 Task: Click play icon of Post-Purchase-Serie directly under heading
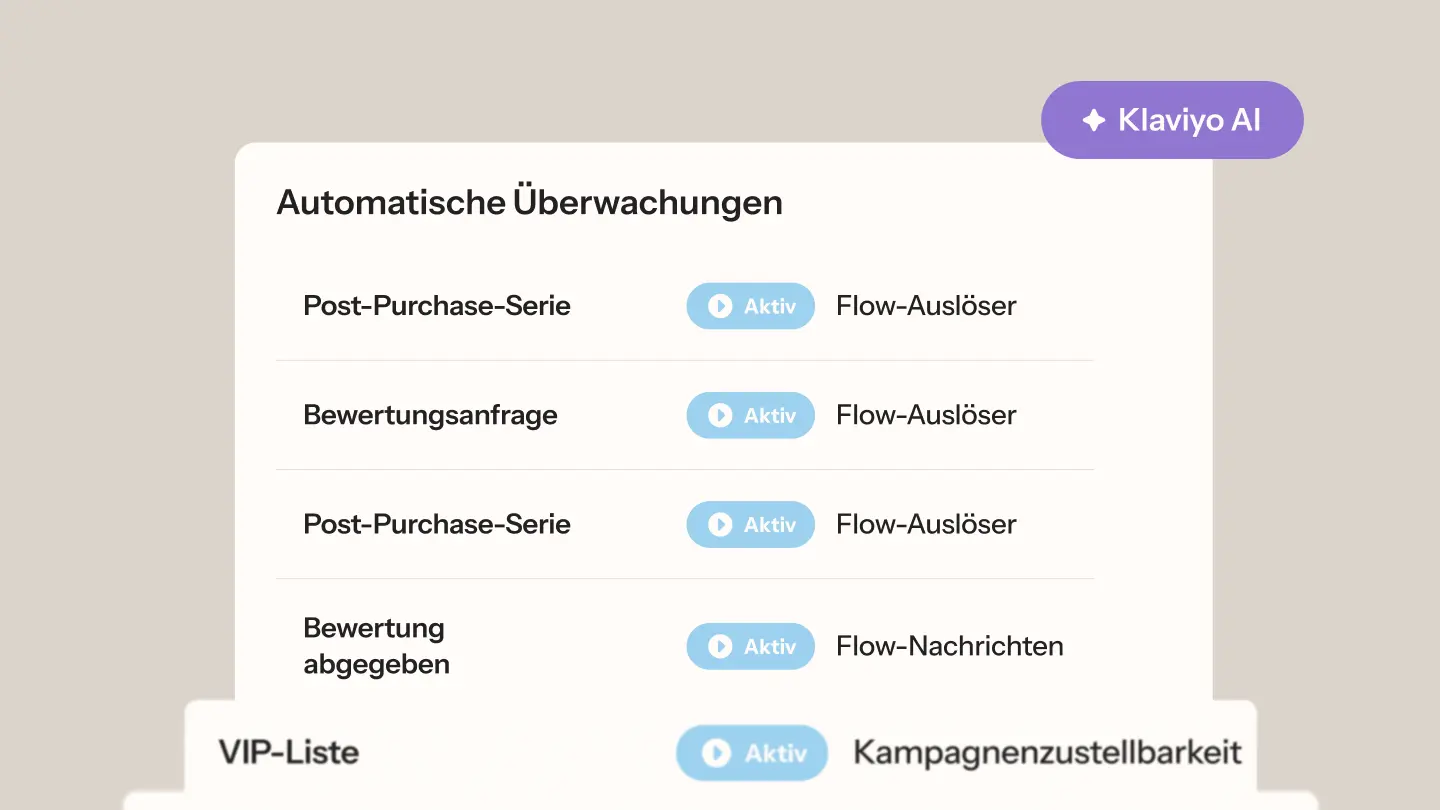click(x=720, y=306)
